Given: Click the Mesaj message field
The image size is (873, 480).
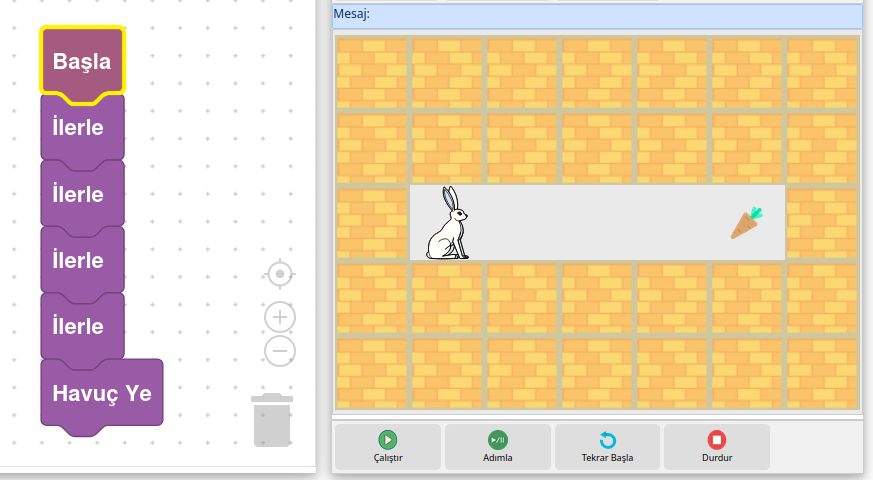Looking at the screenshot, I should pos(596,15).
